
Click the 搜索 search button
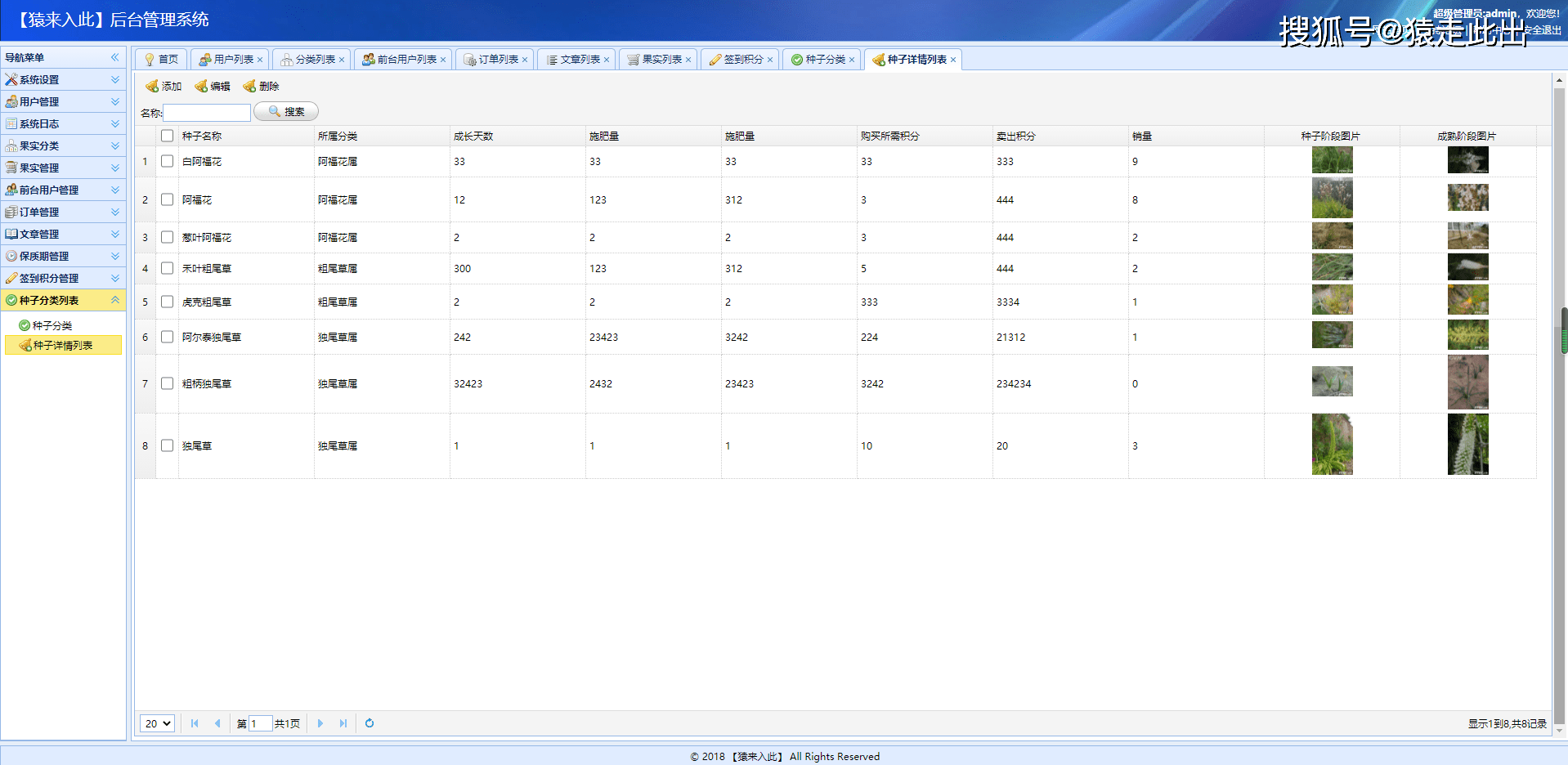(x=286, y=111)
